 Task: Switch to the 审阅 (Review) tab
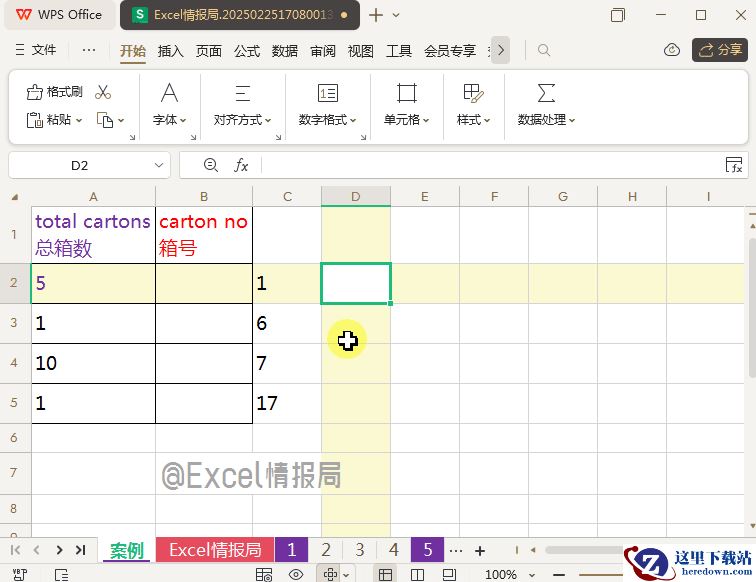click(x=323, y=51)
